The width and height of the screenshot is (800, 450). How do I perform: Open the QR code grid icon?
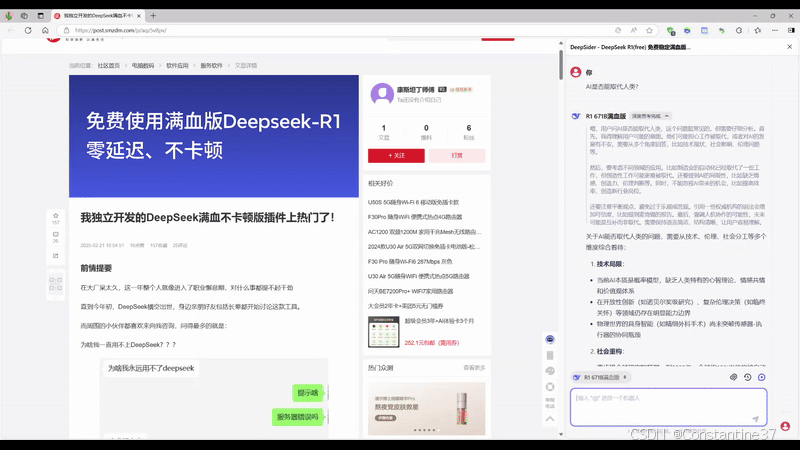click(x=56, y=284)
